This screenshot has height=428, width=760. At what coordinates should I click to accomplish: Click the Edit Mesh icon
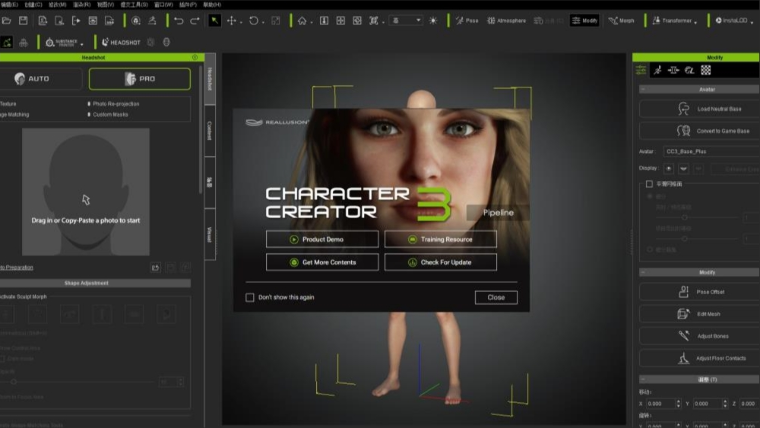(x=683, y=314)
